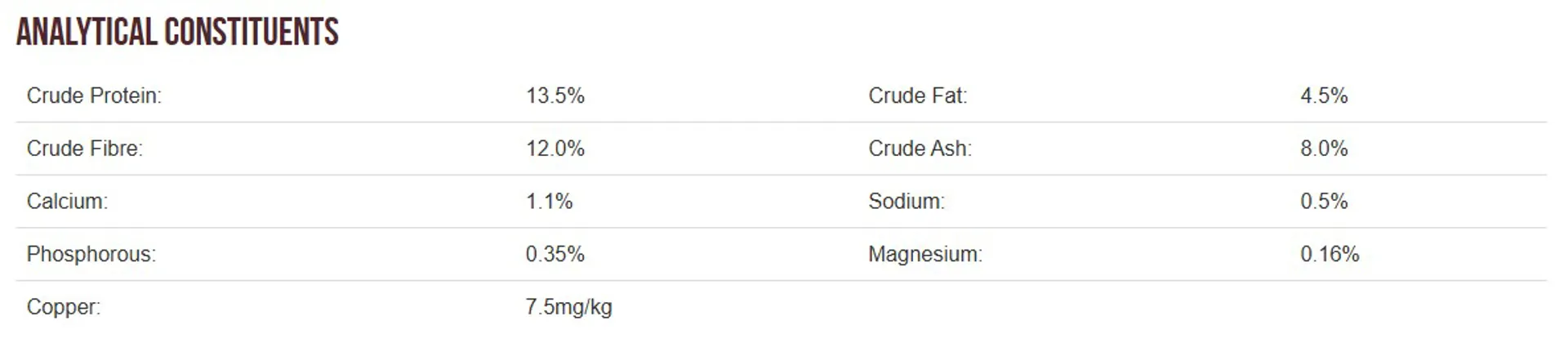This screenshot has height=338, width=1568.
Task: Select the Crude Ash label
Action: pyautogui.click(x=920, y=149)
